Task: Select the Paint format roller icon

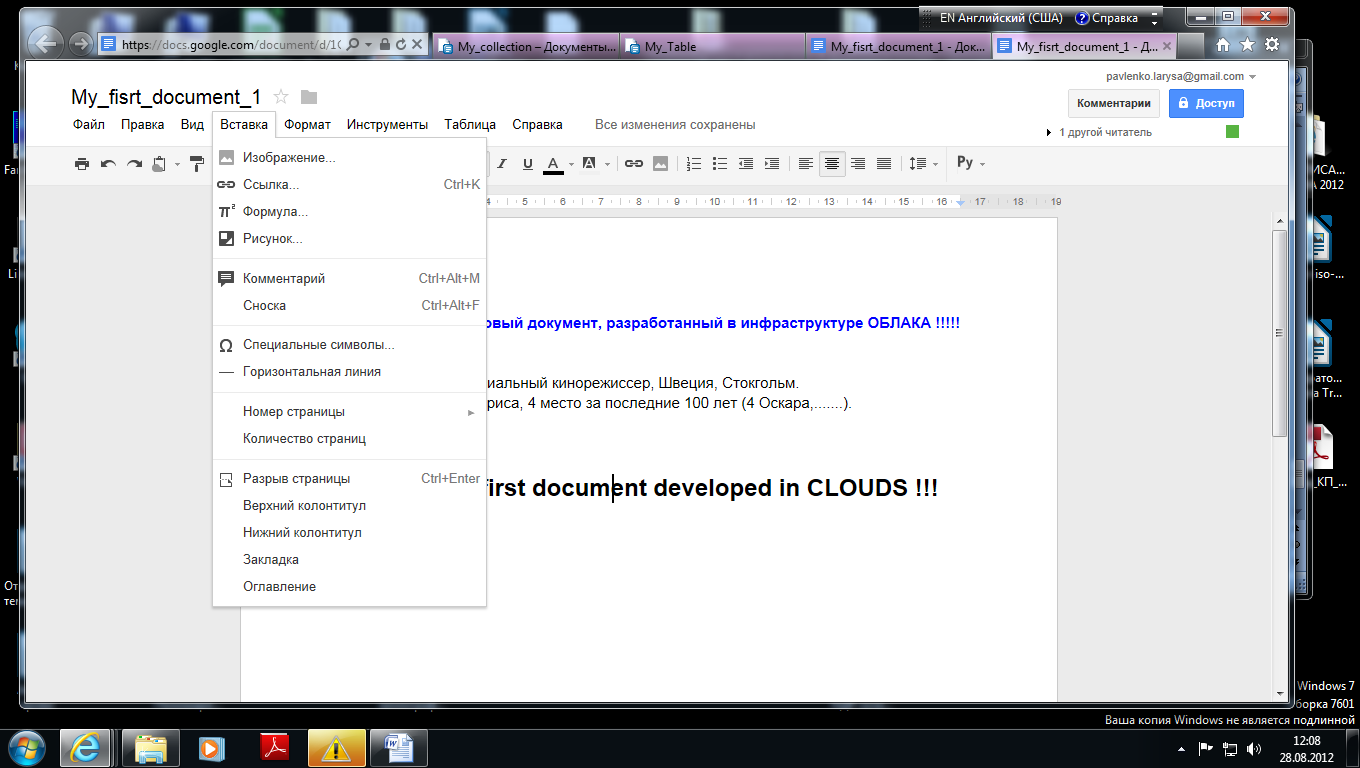Action: (196, 163)
